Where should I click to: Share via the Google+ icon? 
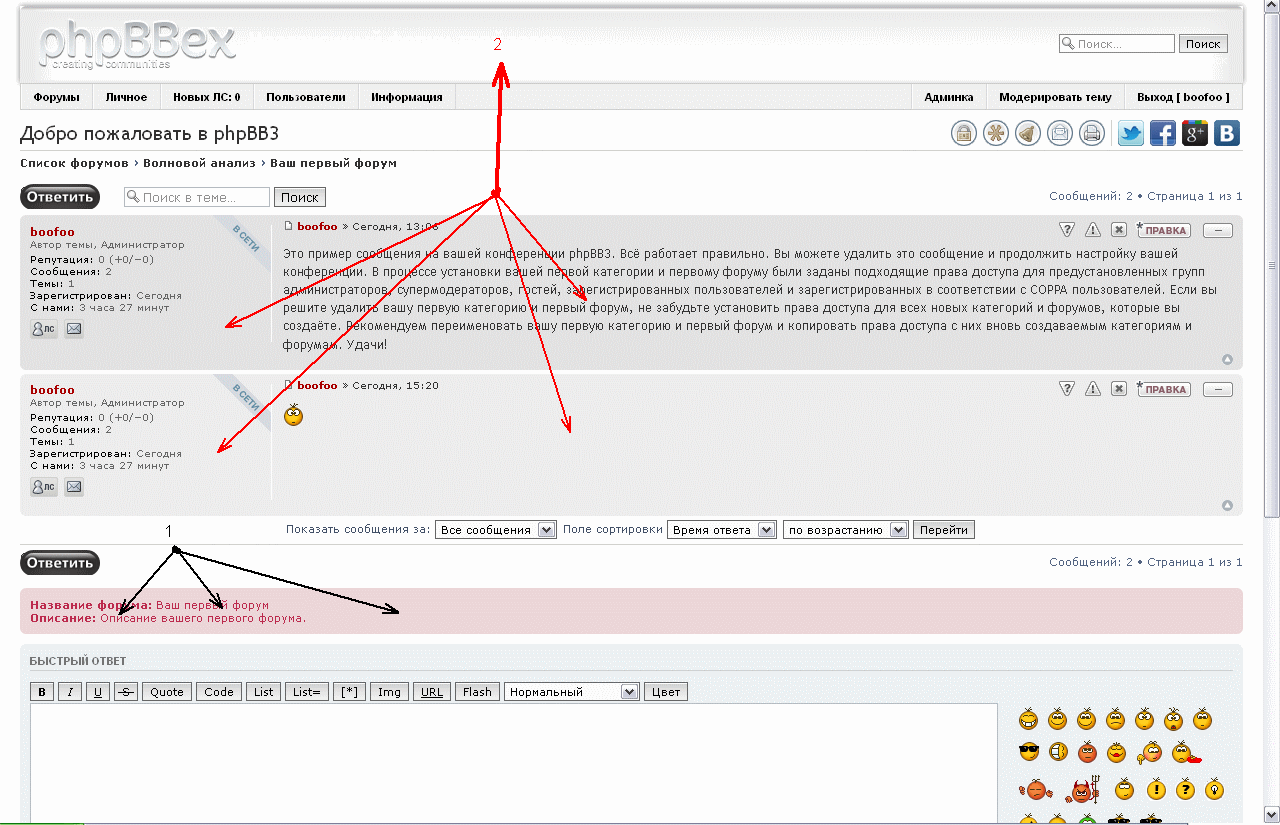tap(1195, 134)
